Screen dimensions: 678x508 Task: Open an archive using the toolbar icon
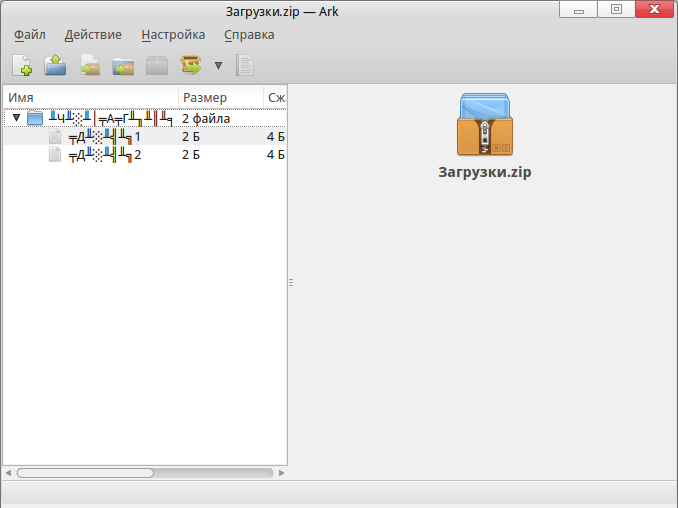pyautogui.click(x=55, y=66)
